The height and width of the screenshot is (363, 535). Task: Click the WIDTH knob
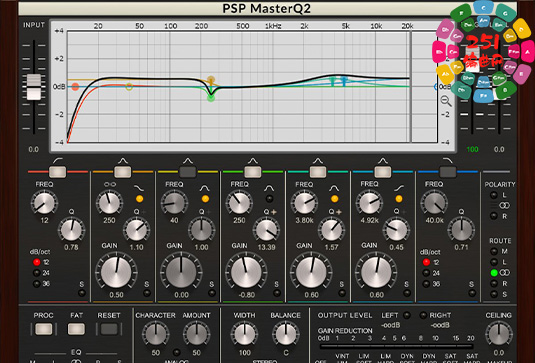point(244,334)
